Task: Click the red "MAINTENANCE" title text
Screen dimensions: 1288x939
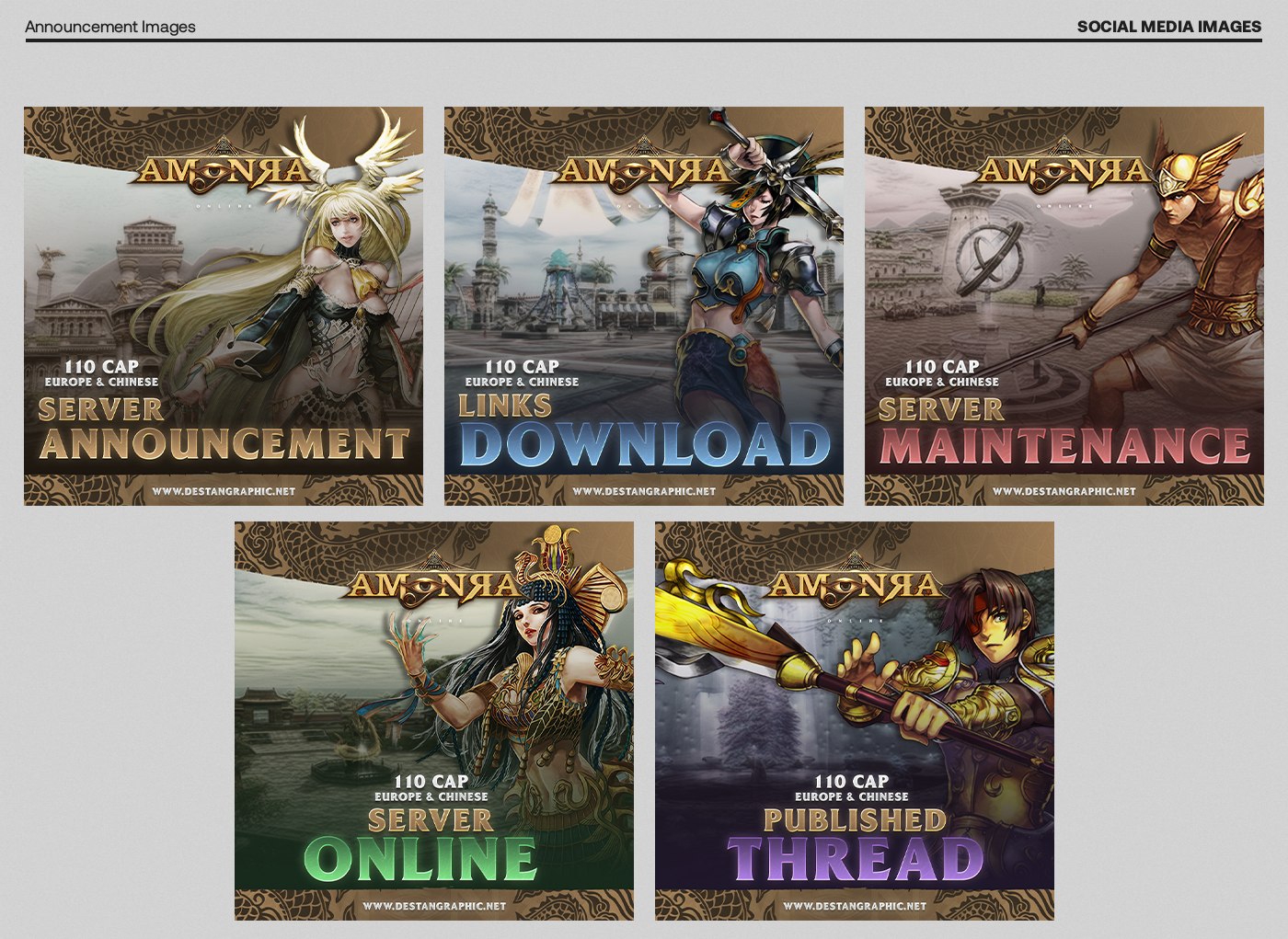Action: (x=1064, y=446)
